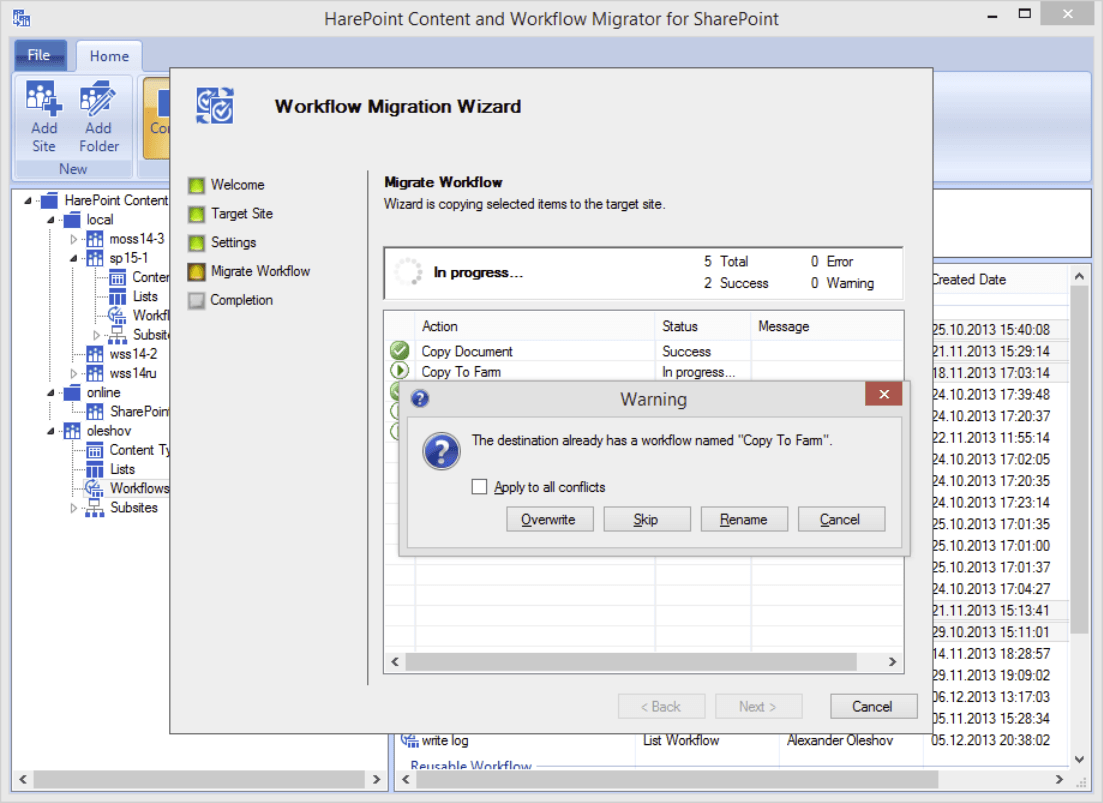This screenshot has width=1103, height=803.
Task: Click the vertical scrollbar of the workflow list
Action: (1079, 461)
